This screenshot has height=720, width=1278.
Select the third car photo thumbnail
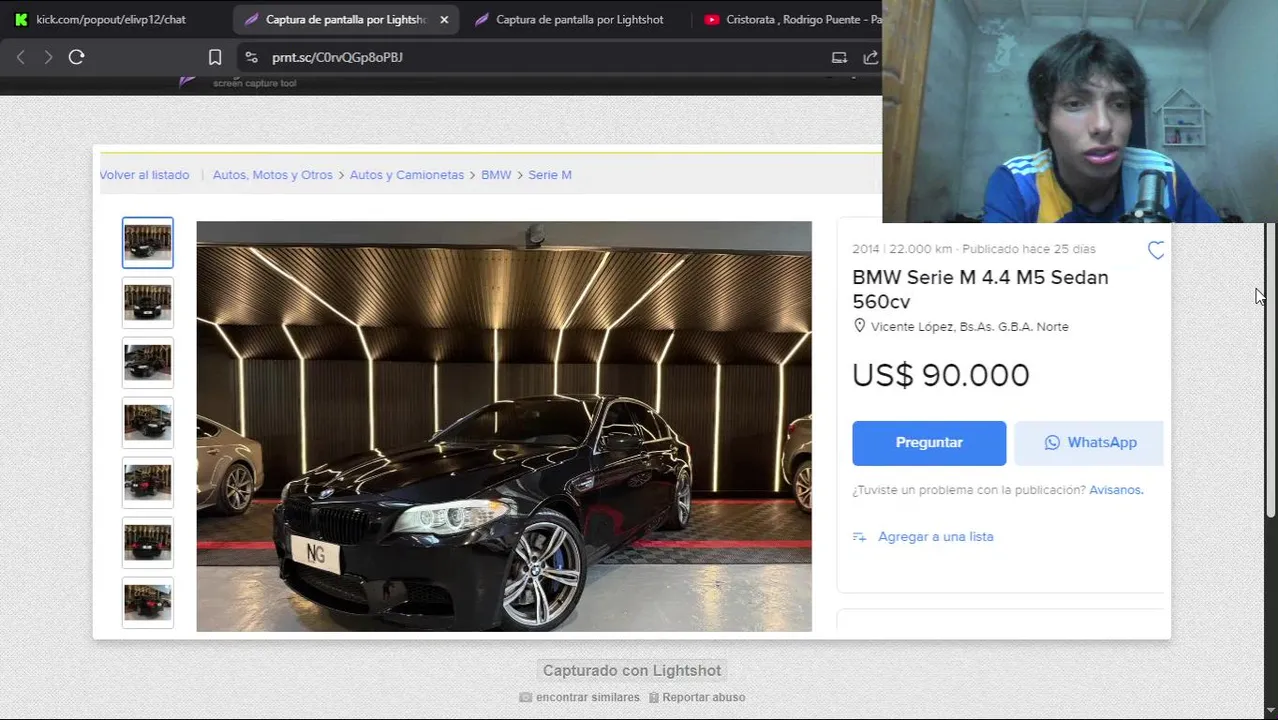coord(148,362)
